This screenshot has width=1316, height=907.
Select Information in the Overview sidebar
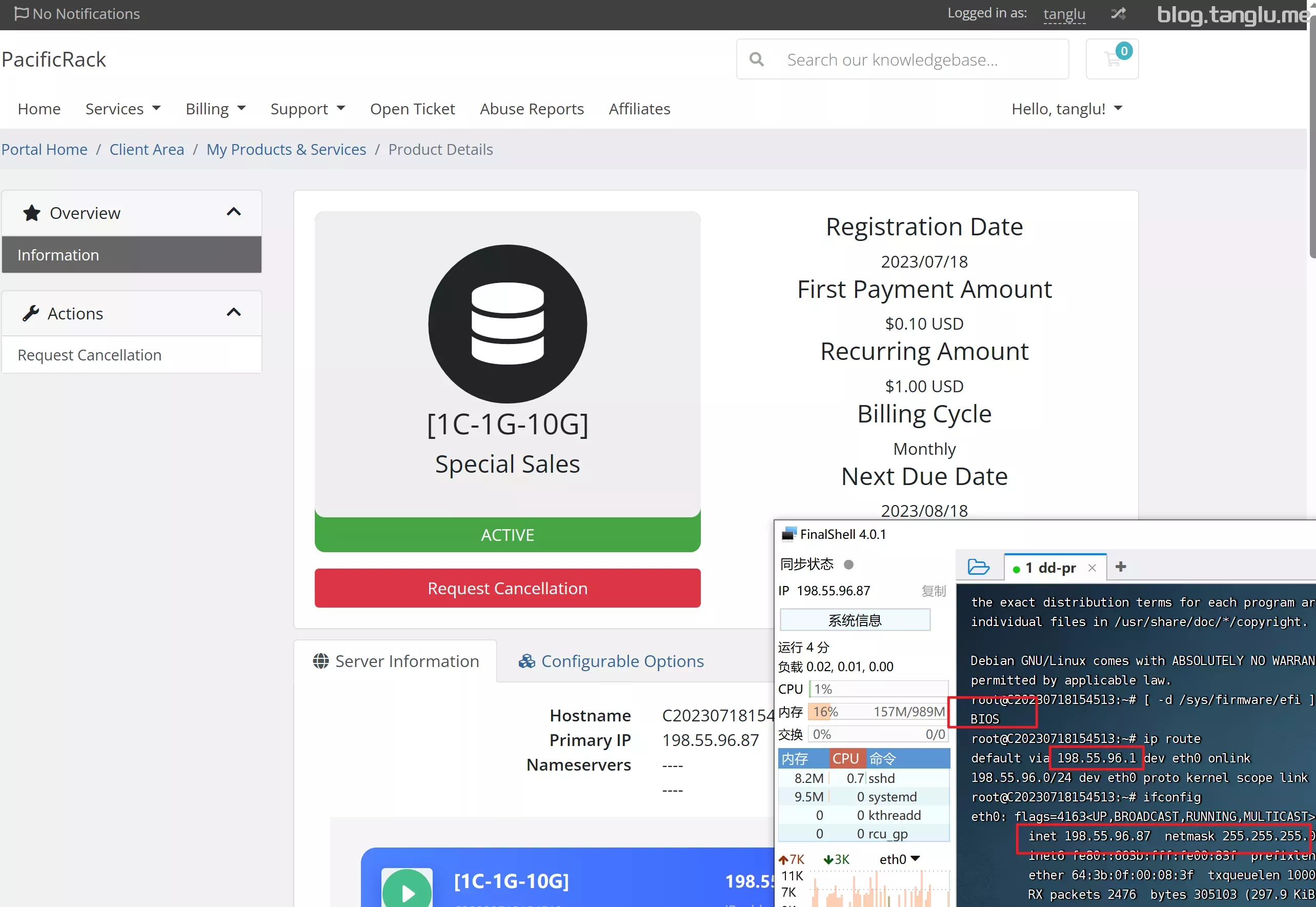coord(132,255)
